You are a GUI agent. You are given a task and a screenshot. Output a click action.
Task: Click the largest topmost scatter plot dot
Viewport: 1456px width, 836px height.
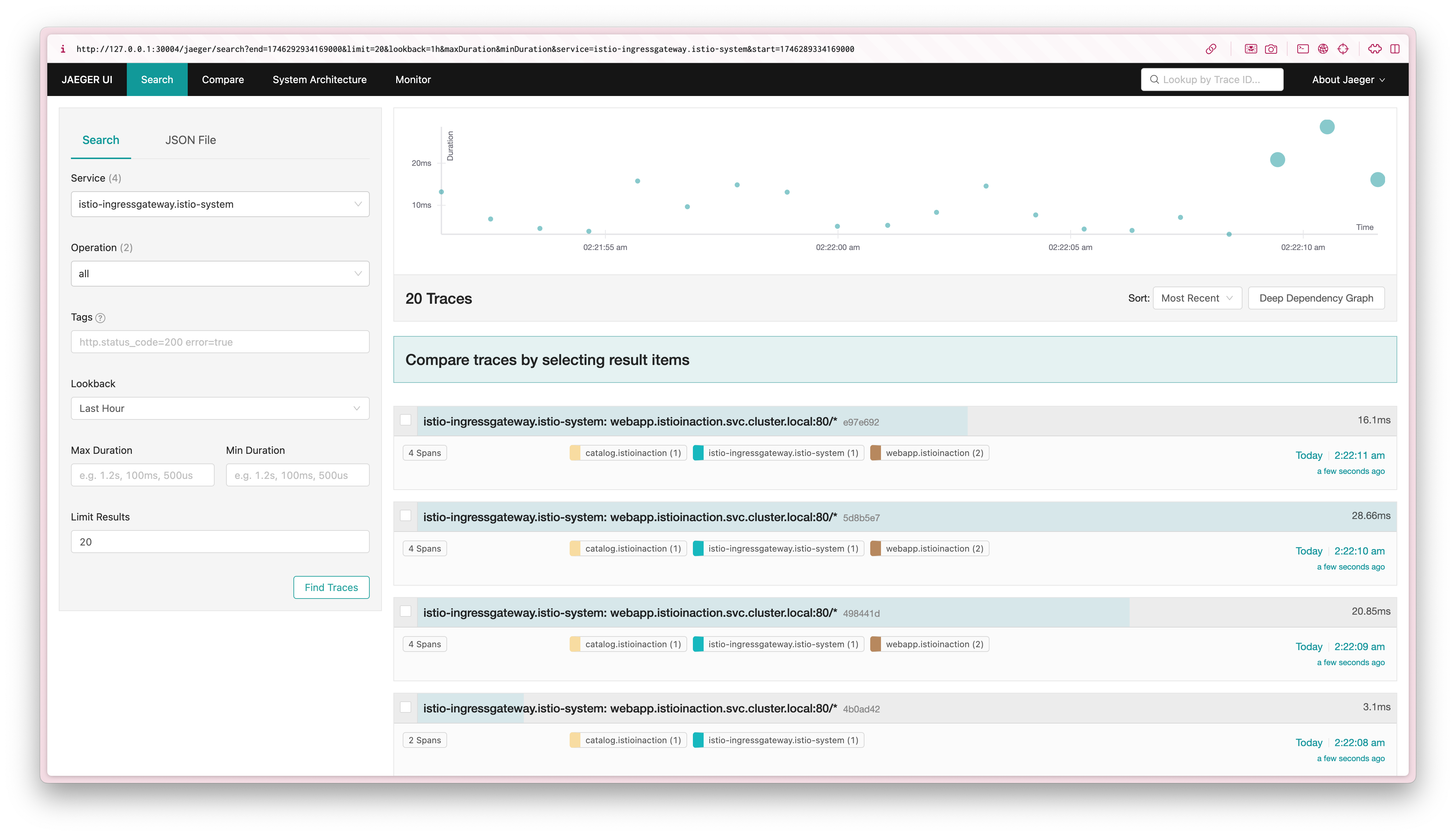point(1327,126)
